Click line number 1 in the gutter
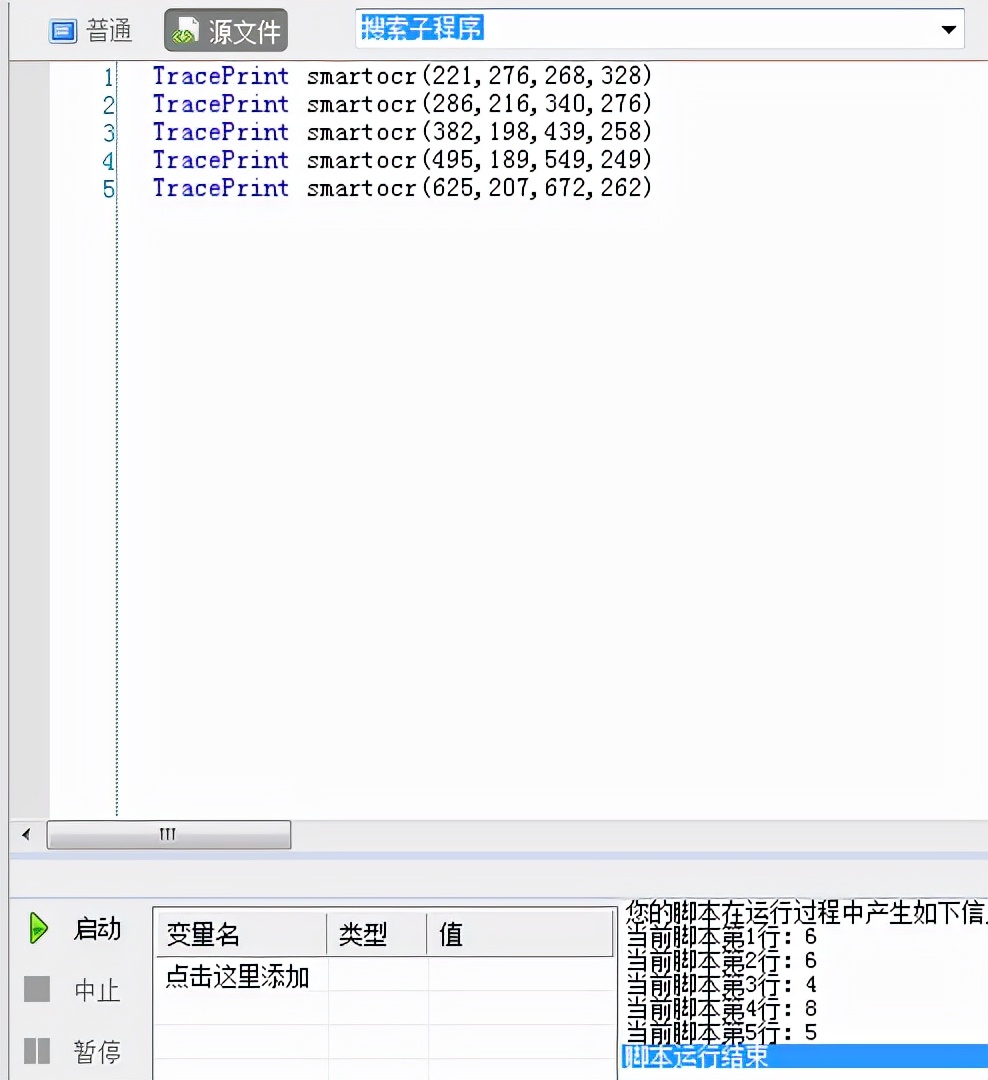The image size is (988, 1080). click(x=108, y=77)
